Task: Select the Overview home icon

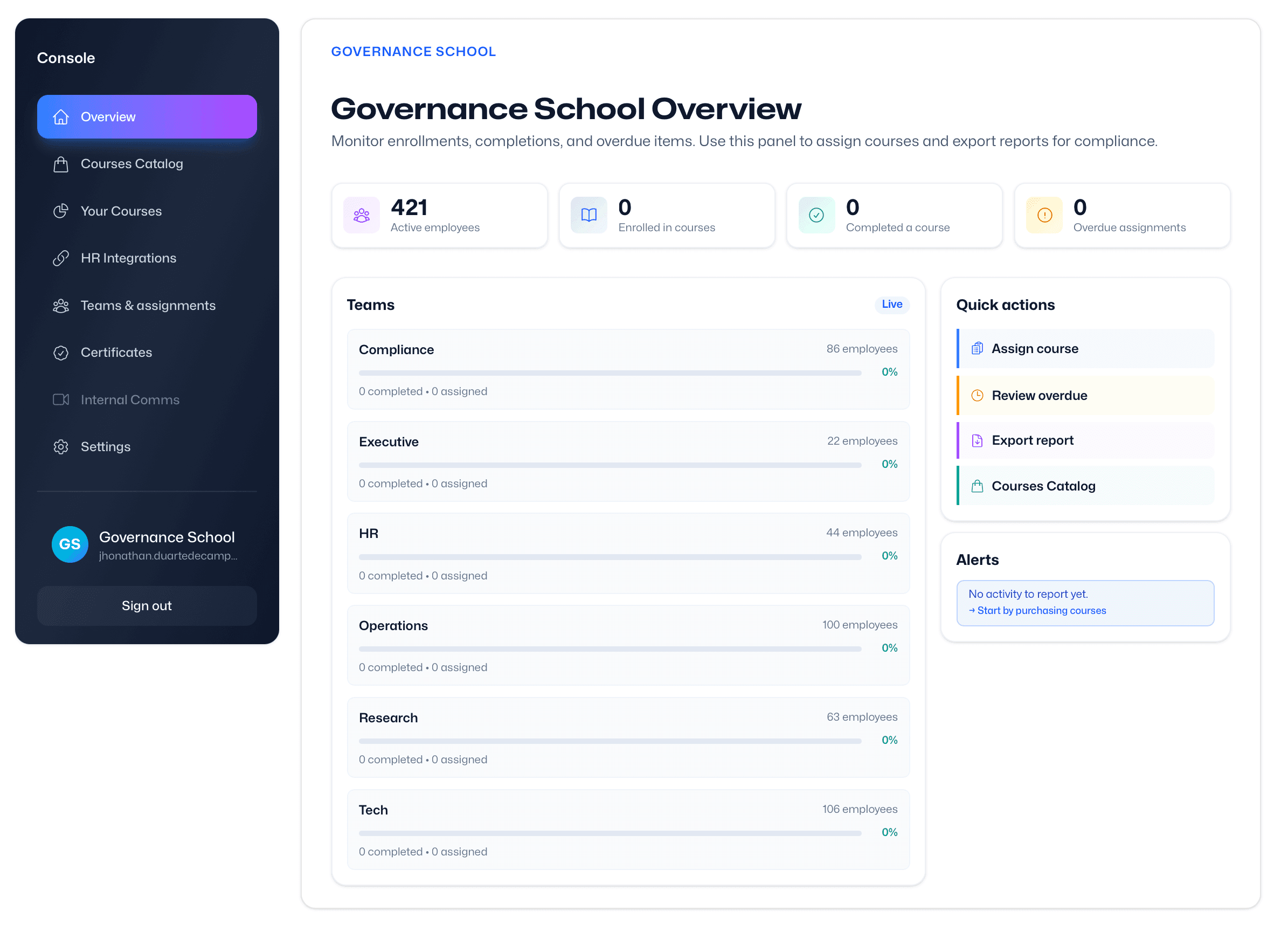Action: tap(61, 116)
